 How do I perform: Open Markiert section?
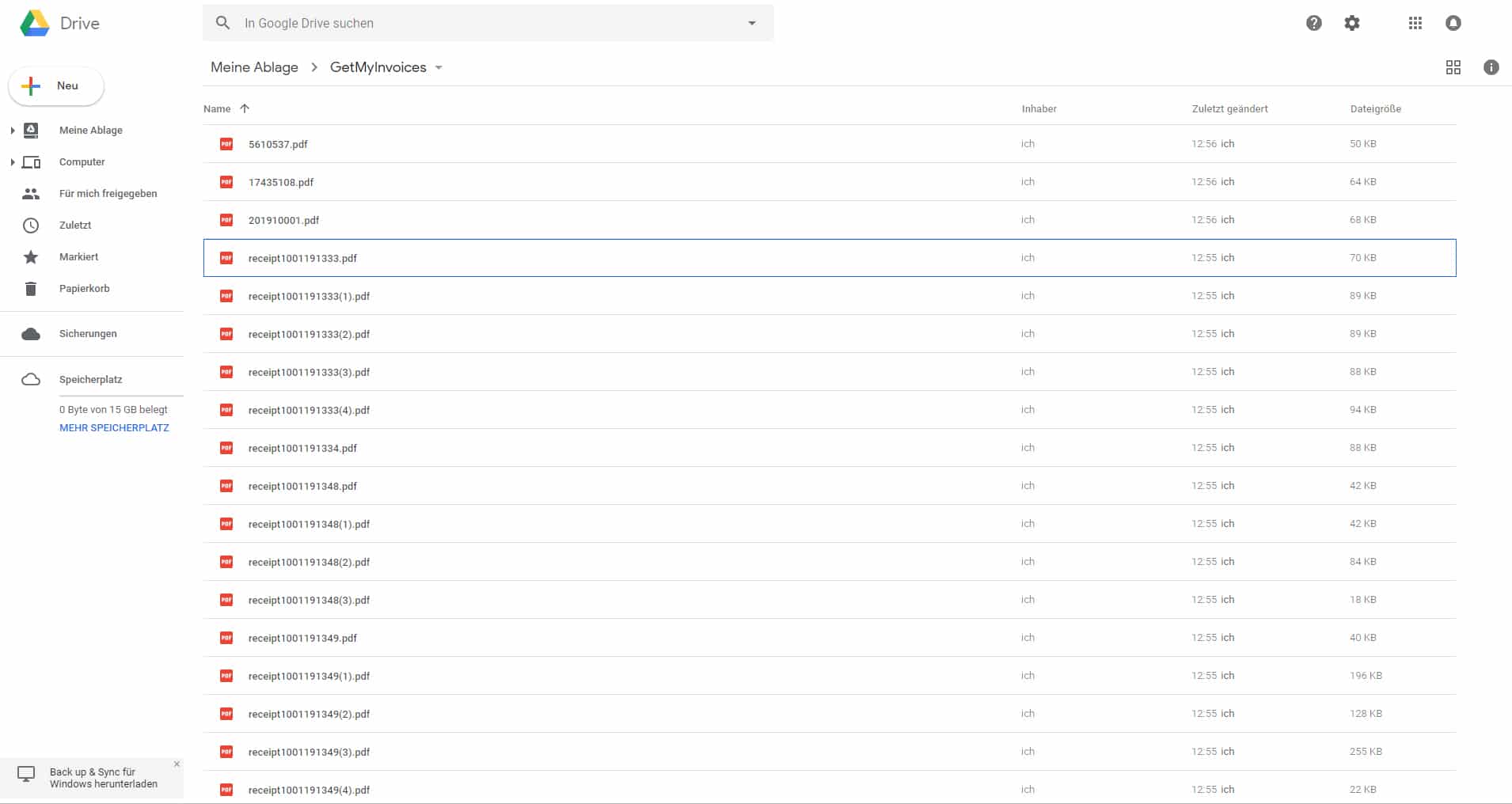click(x=79, y=256)
